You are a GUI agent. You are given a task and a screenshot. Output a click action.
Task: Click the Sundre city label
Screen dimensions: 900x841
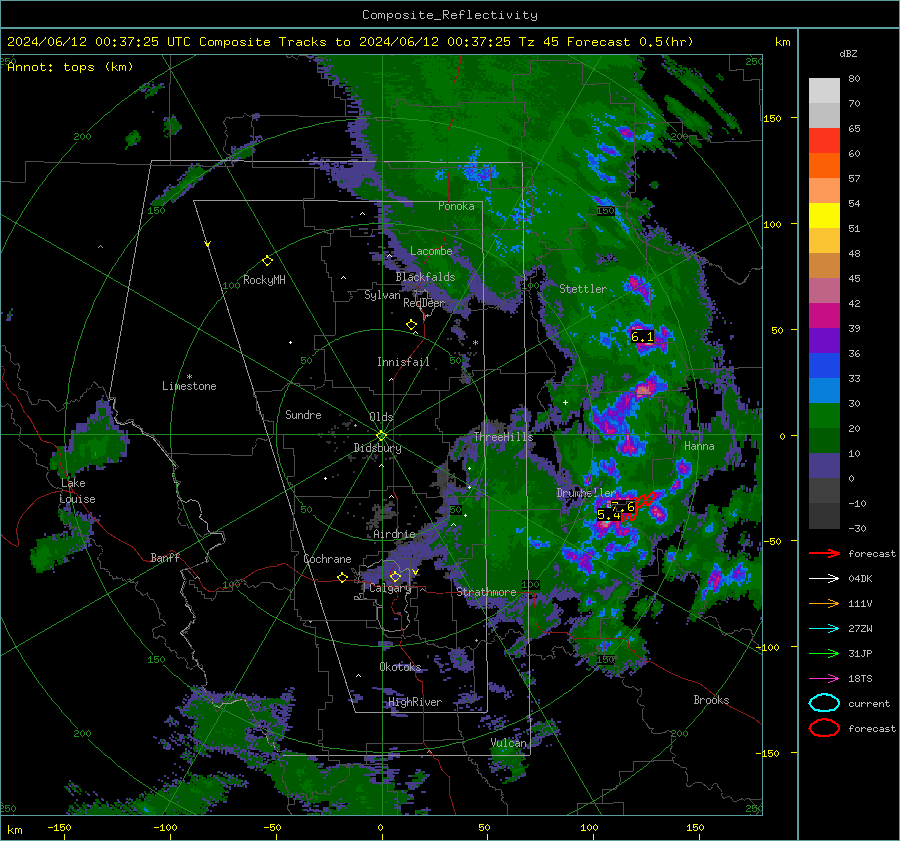click(303, 415)
